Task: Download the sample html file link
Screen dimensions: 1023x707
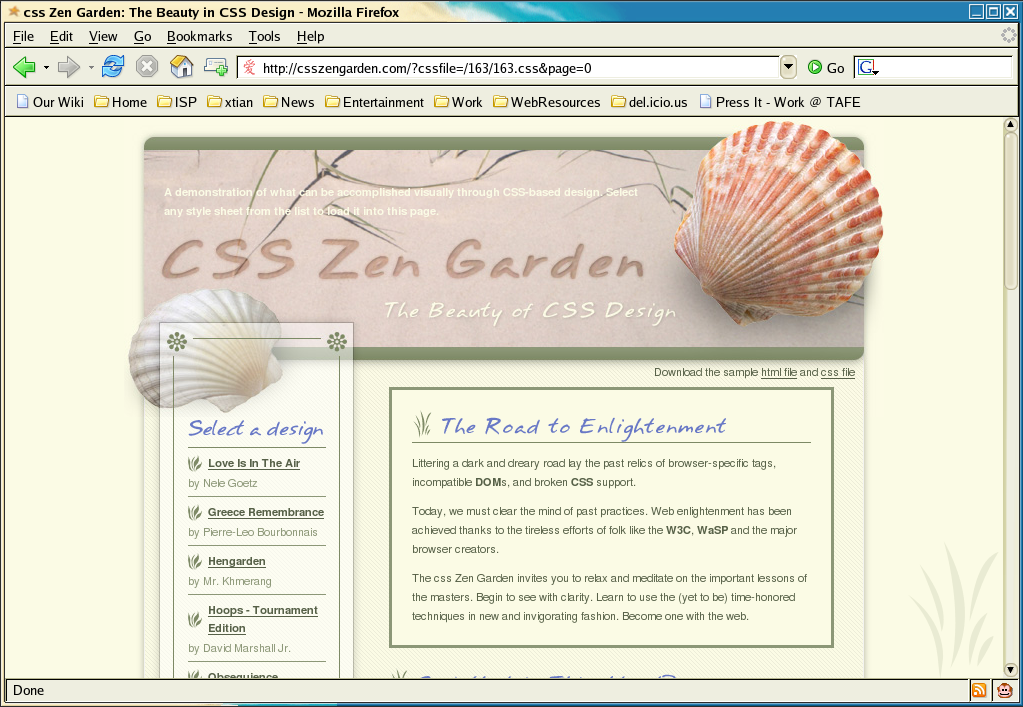Action: [x=779, y=372]
